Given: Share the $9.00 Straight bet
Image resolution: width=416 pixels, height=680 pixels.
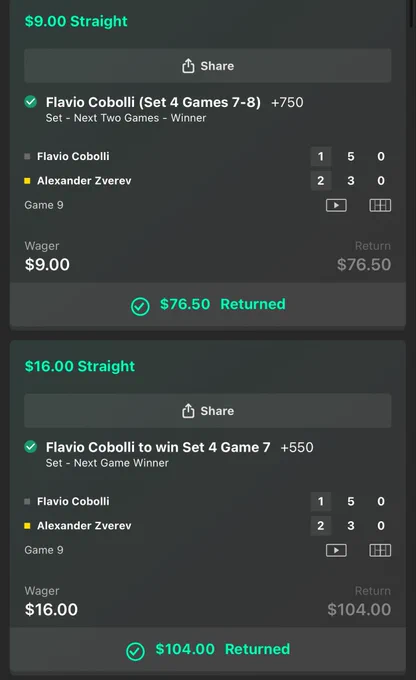Looking at the screenshot, I should [208, 66].
